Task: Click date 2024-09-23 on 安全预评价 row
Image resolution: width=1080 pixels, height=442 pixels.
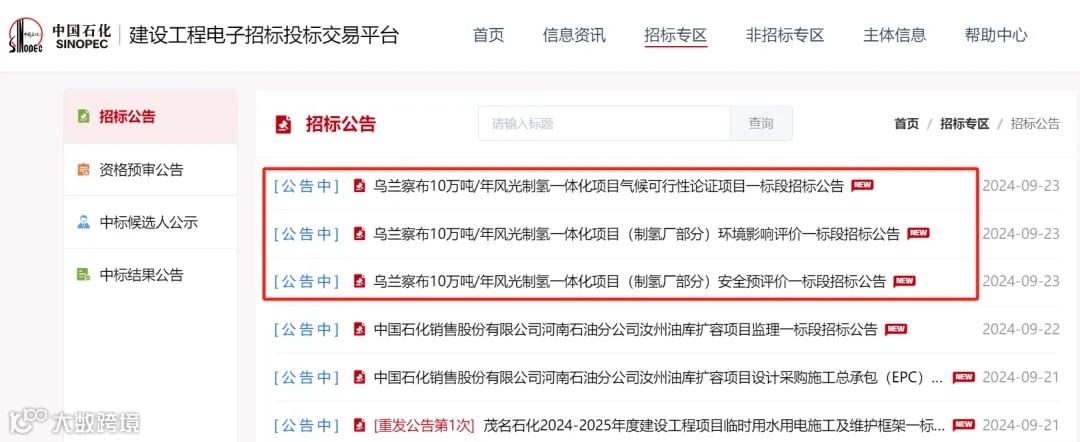Action: [1021, 282]
